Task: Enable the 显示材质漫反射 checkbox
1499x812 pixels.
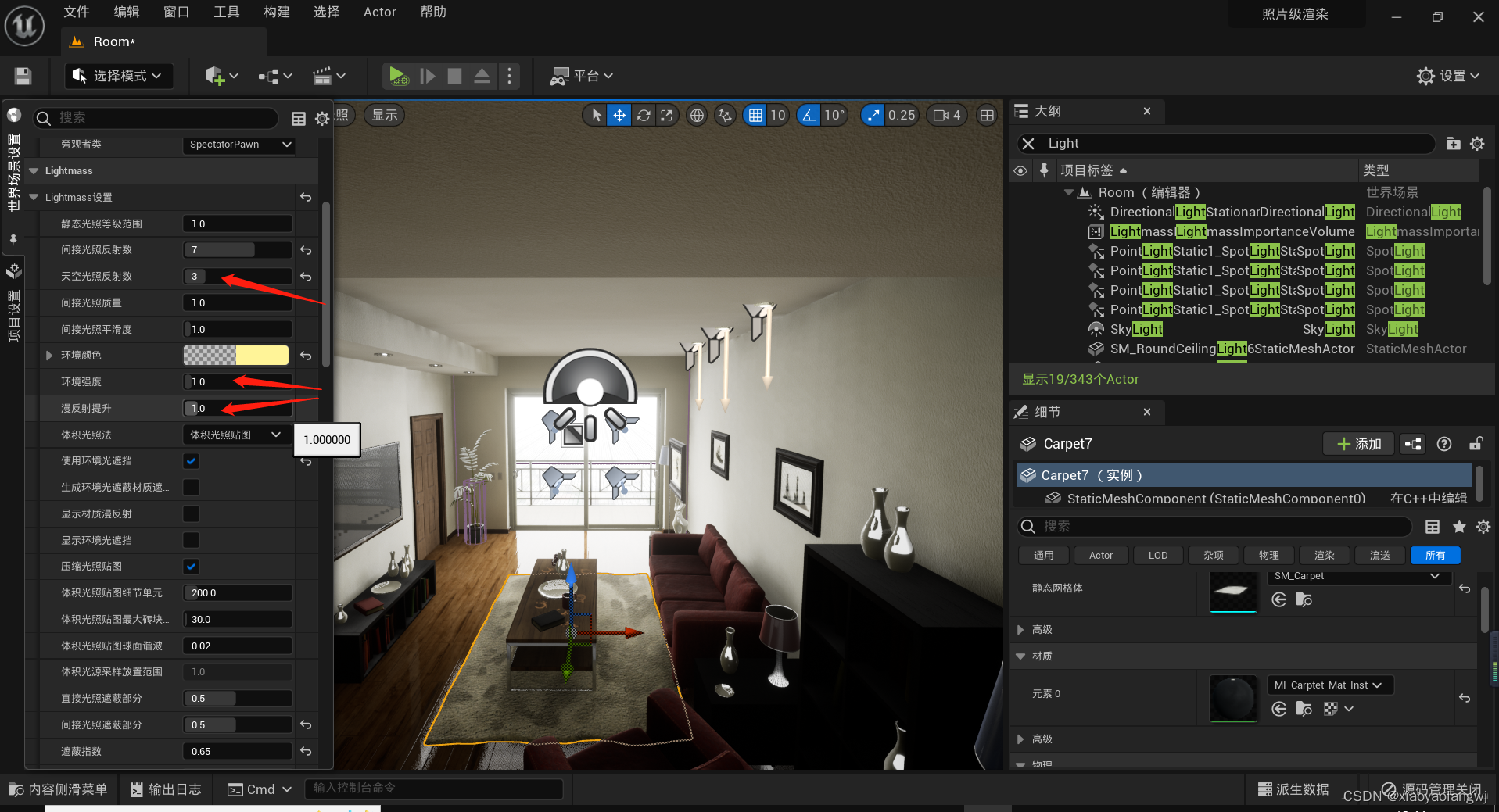Action: [x=192, y=513]
